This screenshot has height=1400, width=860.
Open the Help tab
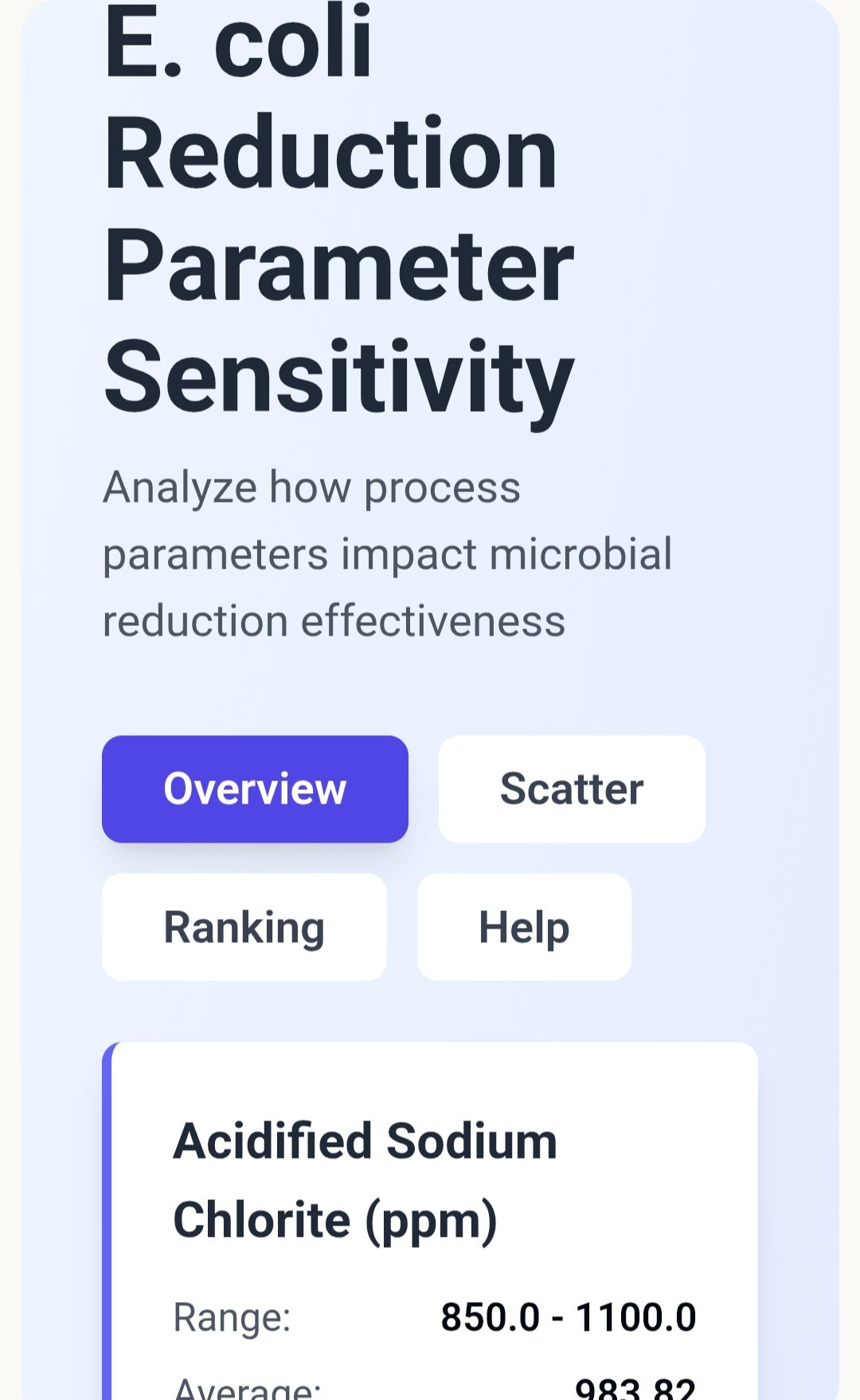(524, 927)
